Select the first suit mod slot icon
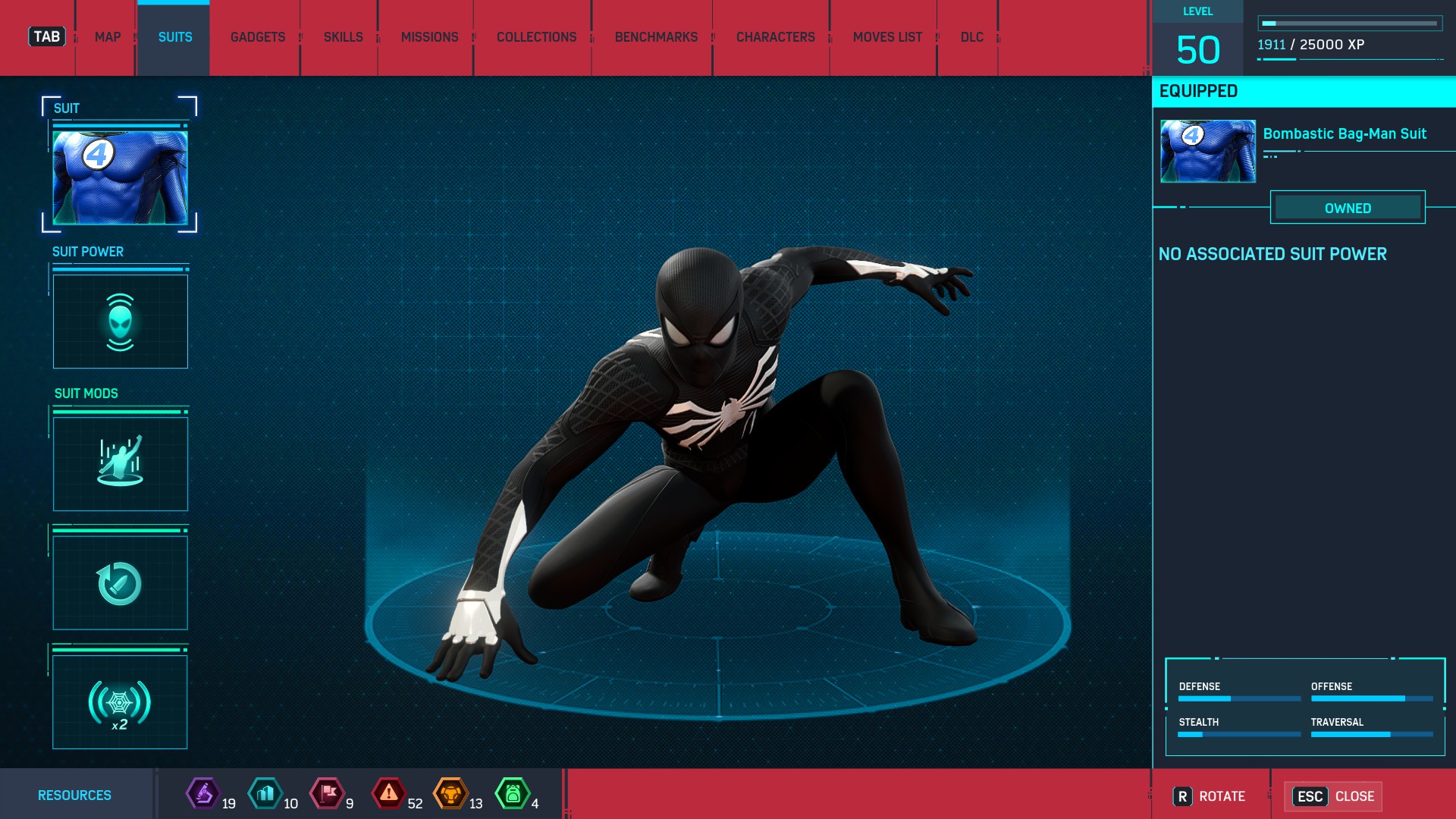 tap(120, 463)
